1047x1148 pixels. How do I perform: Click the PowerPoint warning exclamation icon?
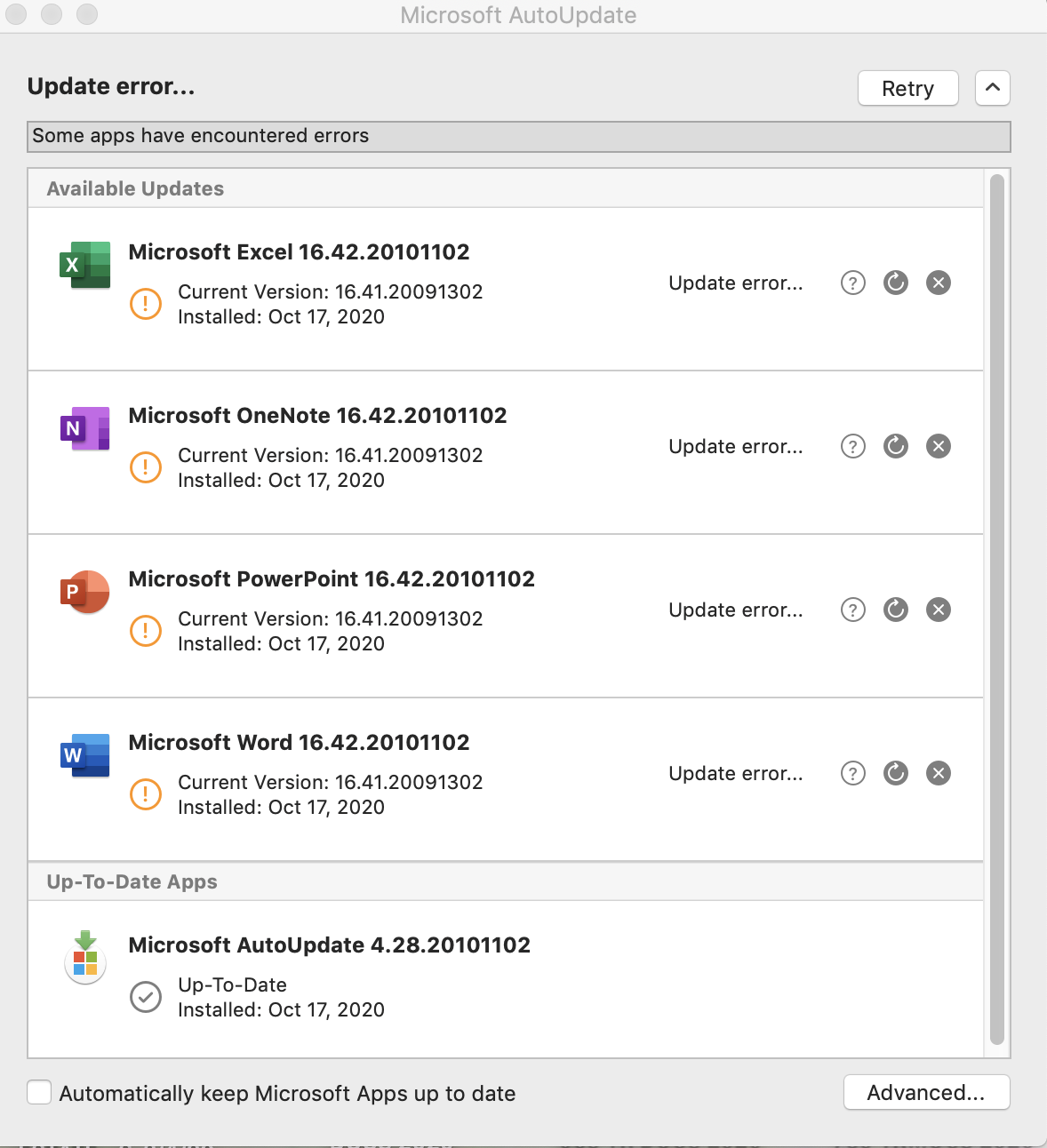point(146,631)
